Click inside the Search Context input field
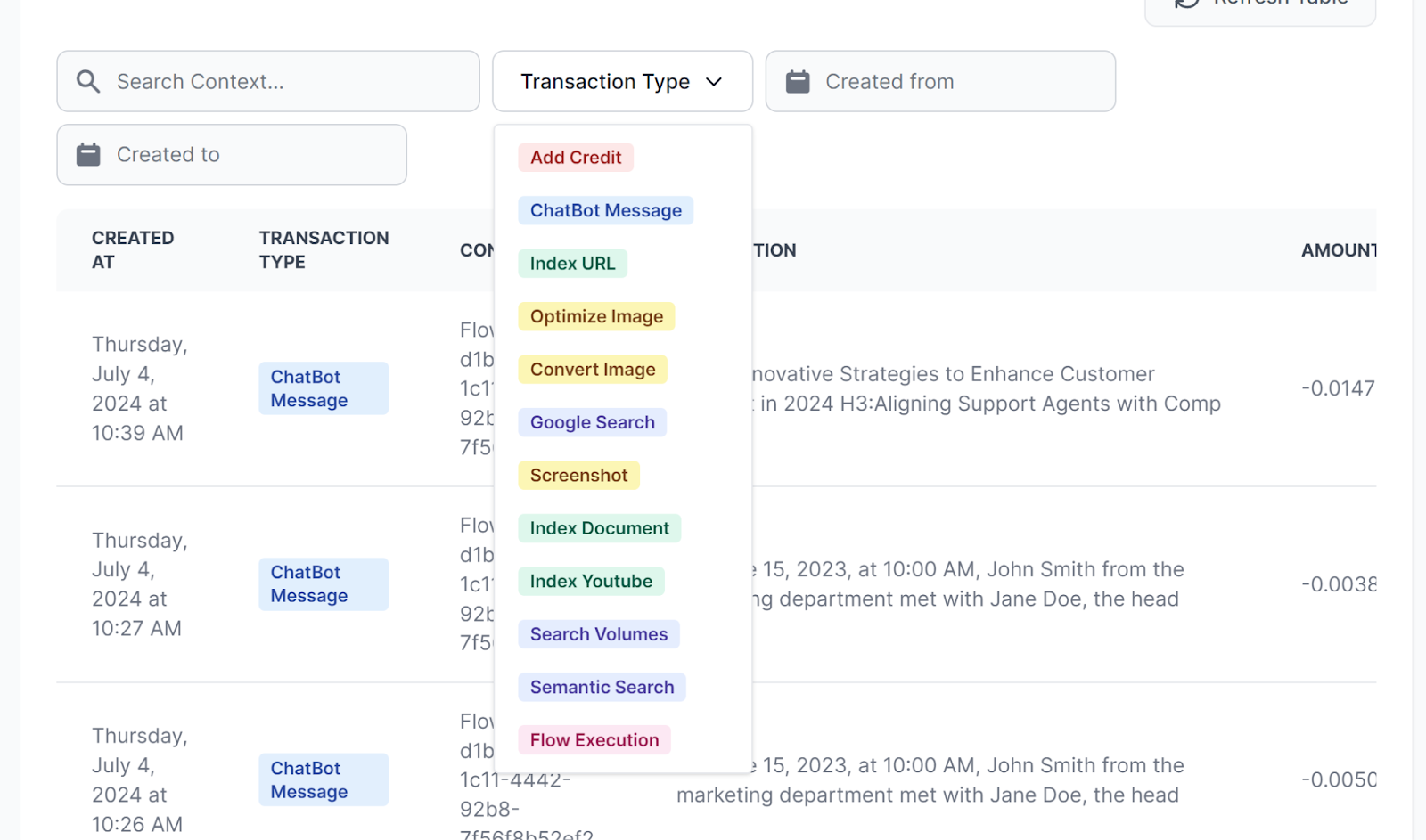 click(x=267, y=81)
